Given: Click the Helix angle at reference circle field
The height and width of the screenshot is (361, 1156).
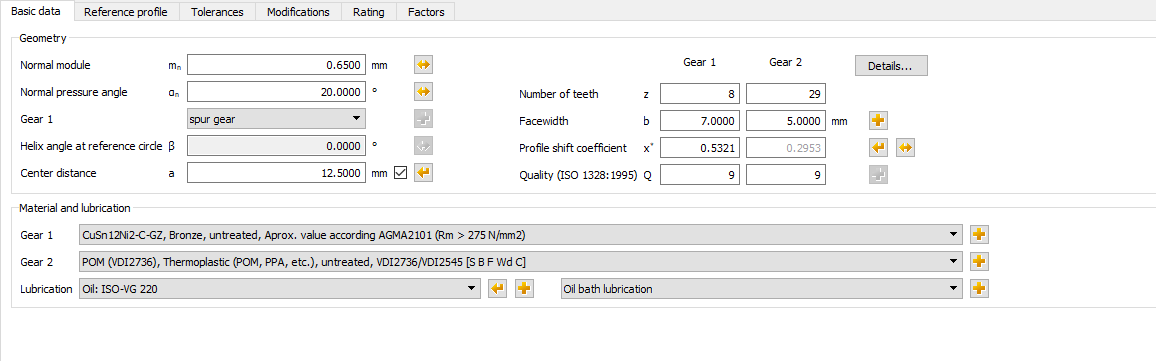Looking at the screenshot, I should coord(276,146).
